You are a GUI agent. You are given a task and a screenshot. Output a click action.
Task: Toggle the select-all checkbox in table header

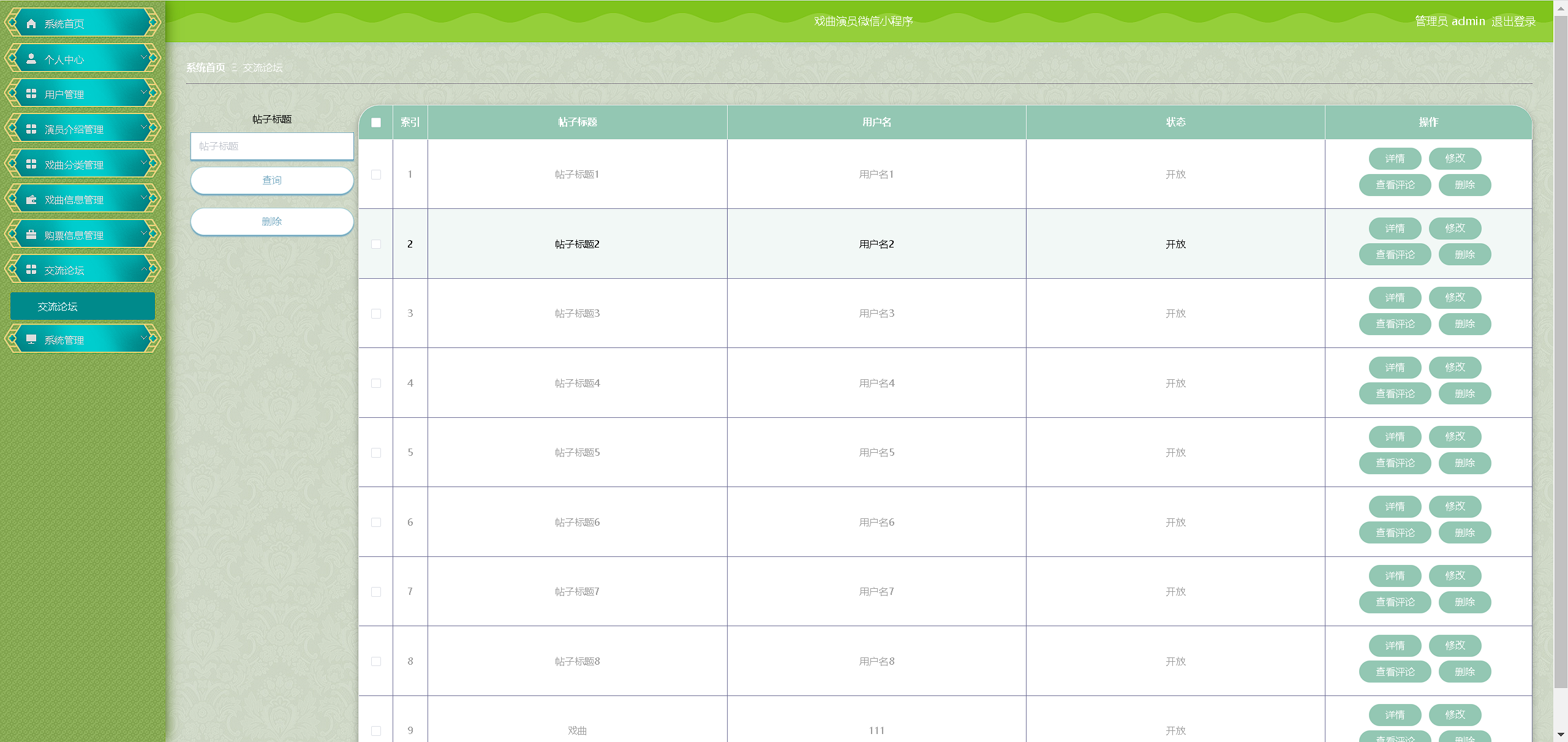coord(376,123)
